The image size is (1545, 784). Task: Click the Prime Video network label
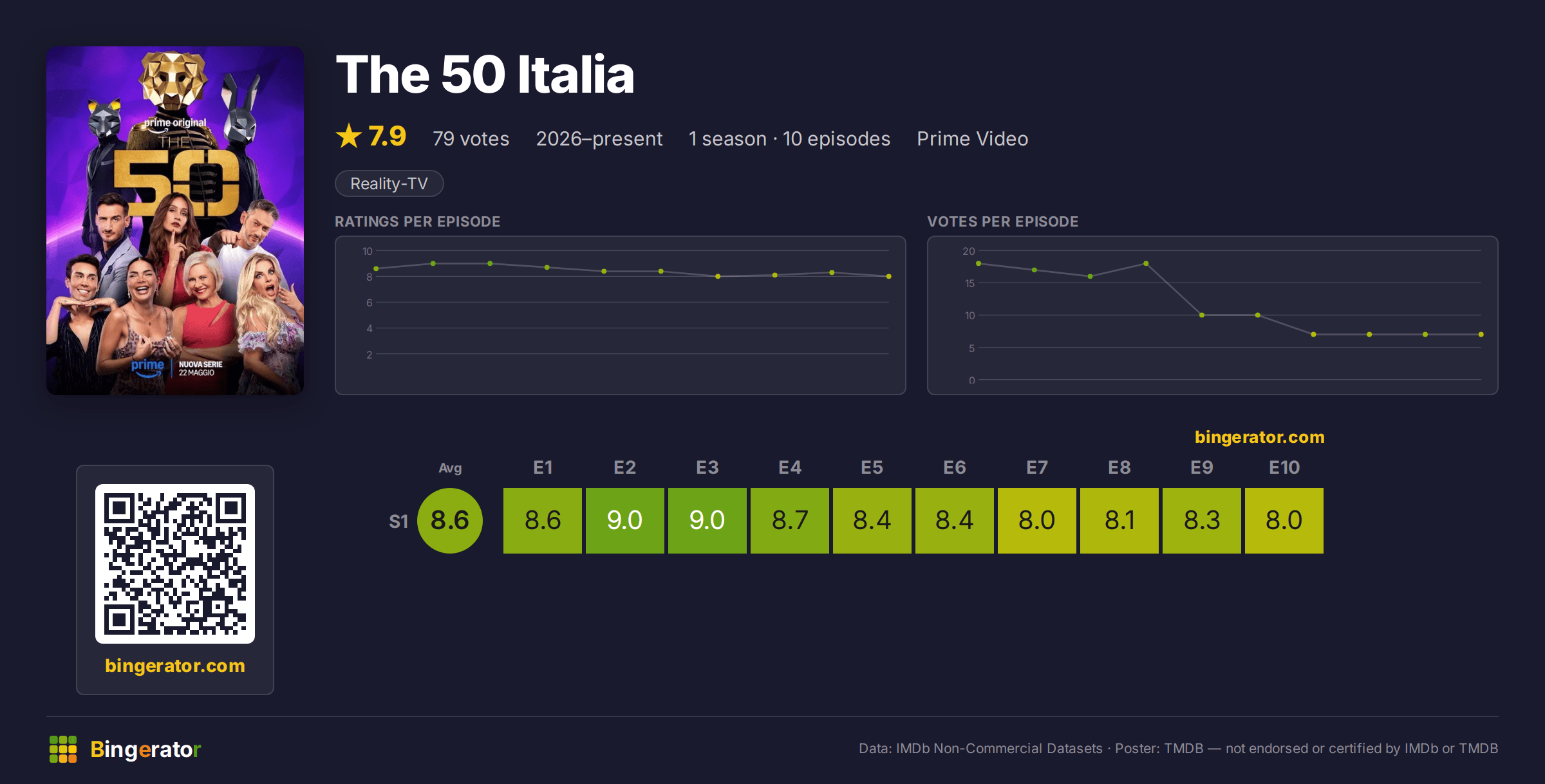tap(973, 138)
